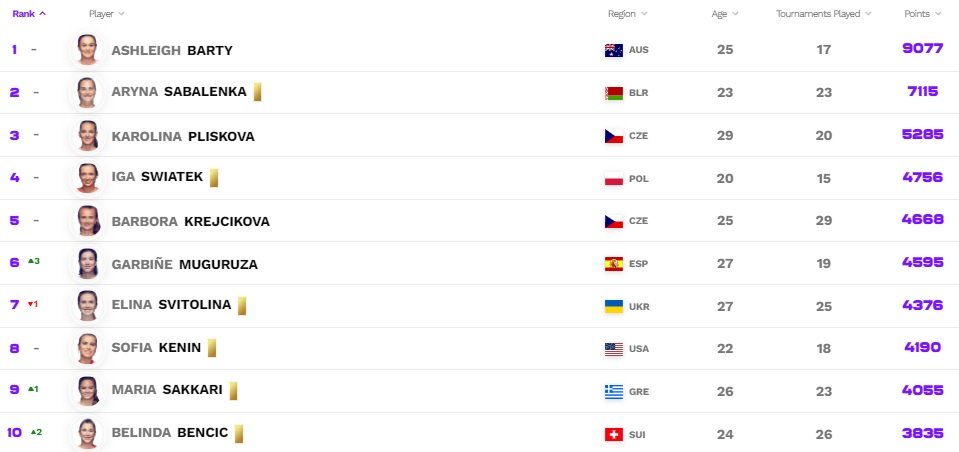Click the Greece flag icon for Sakkari
This screenshot has height=452, width=959.
(614, 391)
